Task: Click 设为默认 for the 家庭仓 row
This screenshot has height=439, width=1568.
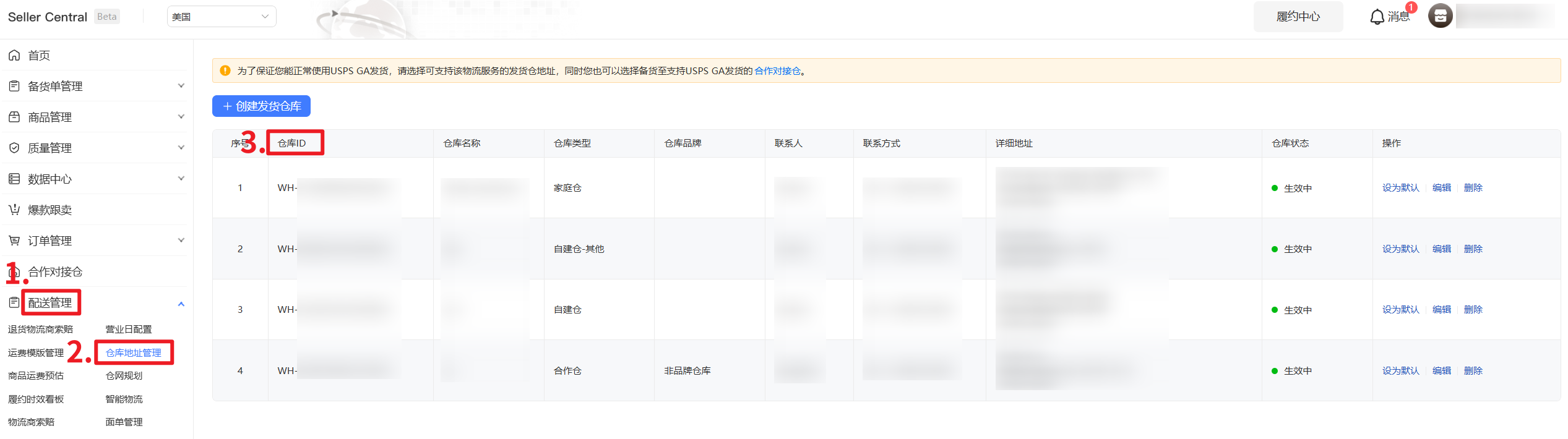Action: pos(1400,188)
